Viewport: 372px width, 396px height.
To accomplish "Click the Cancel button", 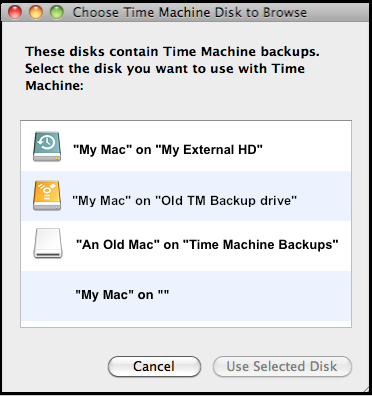I will pos(154,366).
